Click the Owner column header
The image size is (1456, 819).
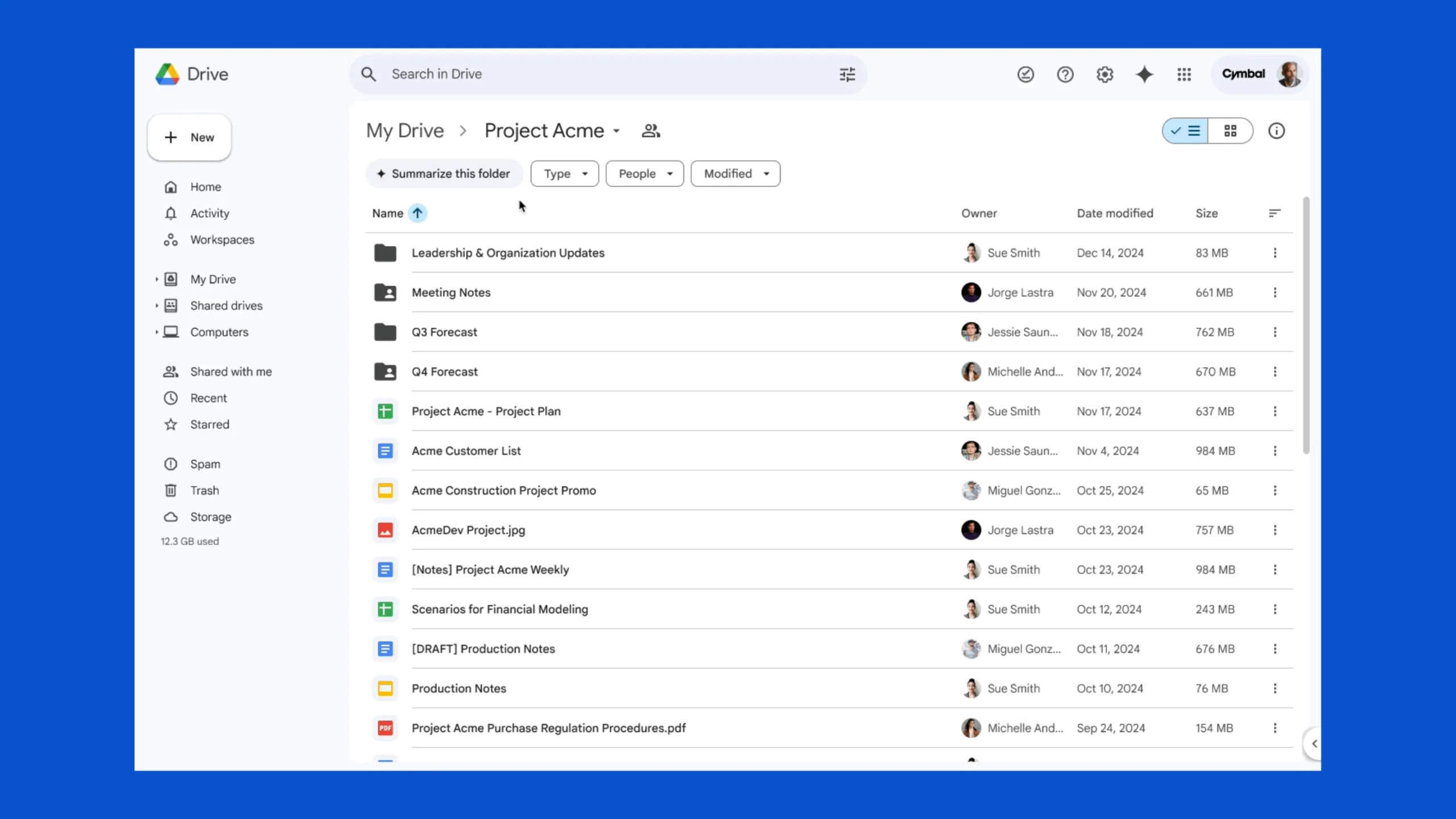979,213
